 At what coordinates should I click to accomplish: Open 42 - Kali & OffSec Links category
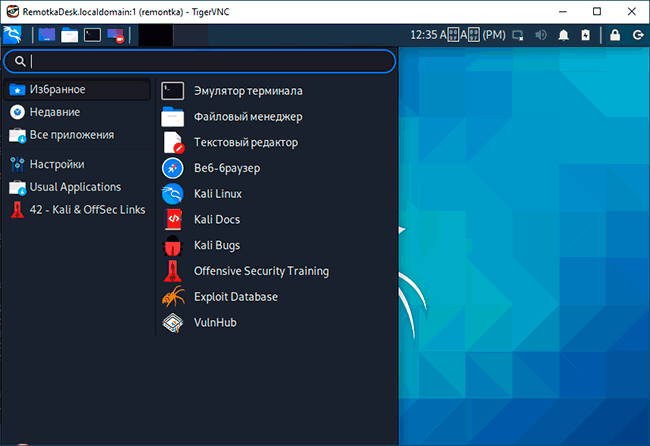click(x=77, y=210)
